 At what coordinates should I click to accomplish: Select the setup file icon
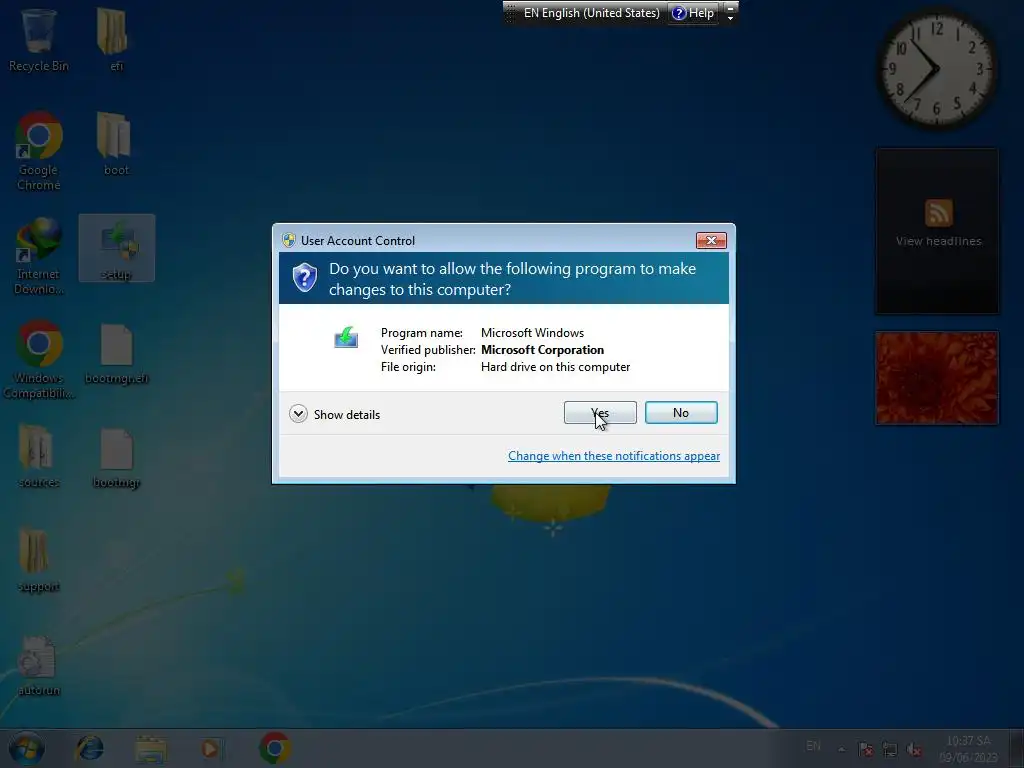click(117, 248)
